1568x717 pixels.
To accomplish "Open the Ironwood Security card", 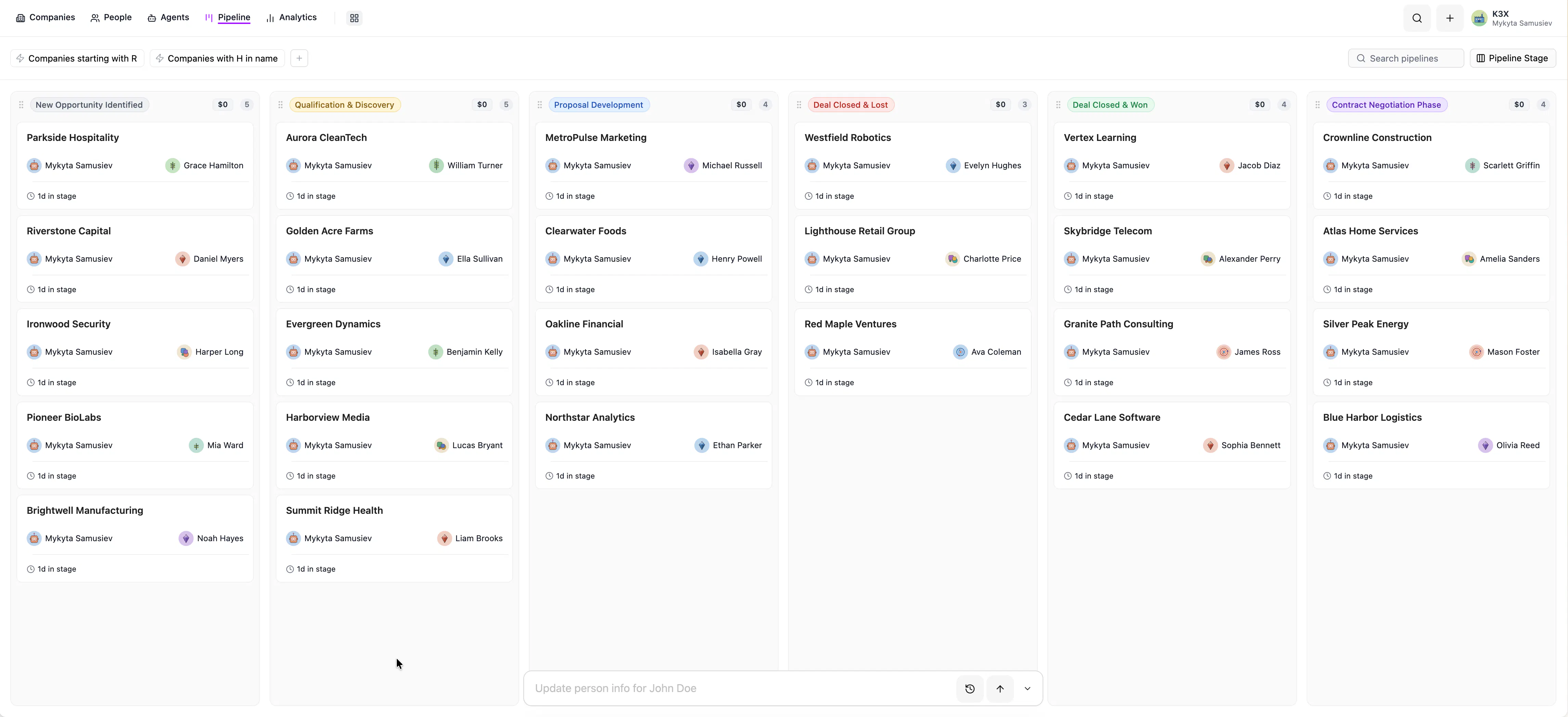I will pyautogui.click(x=135, y=352).
